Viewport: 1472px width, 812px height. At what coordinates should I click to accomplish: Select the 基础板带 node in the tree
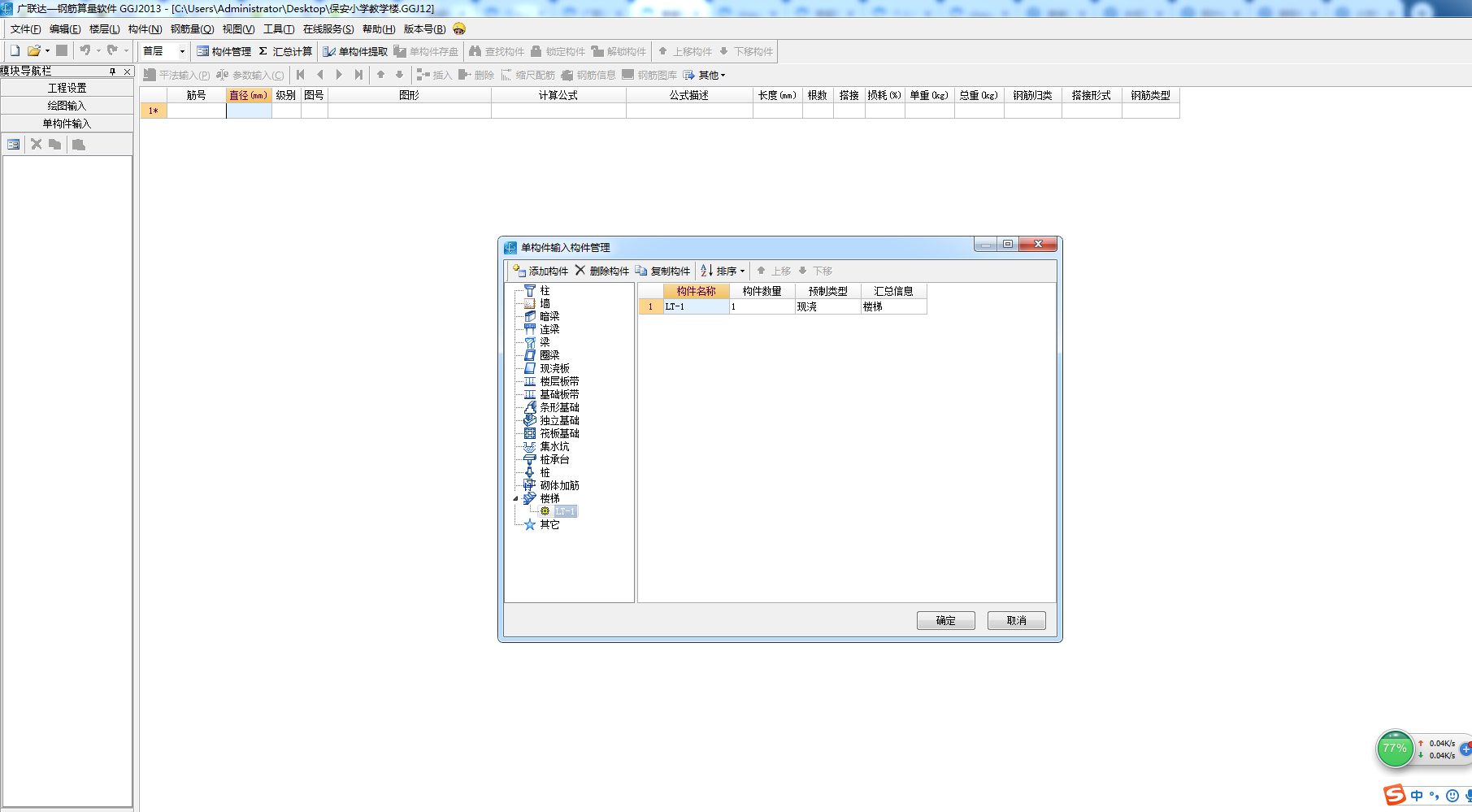click(x=559, y=394)
